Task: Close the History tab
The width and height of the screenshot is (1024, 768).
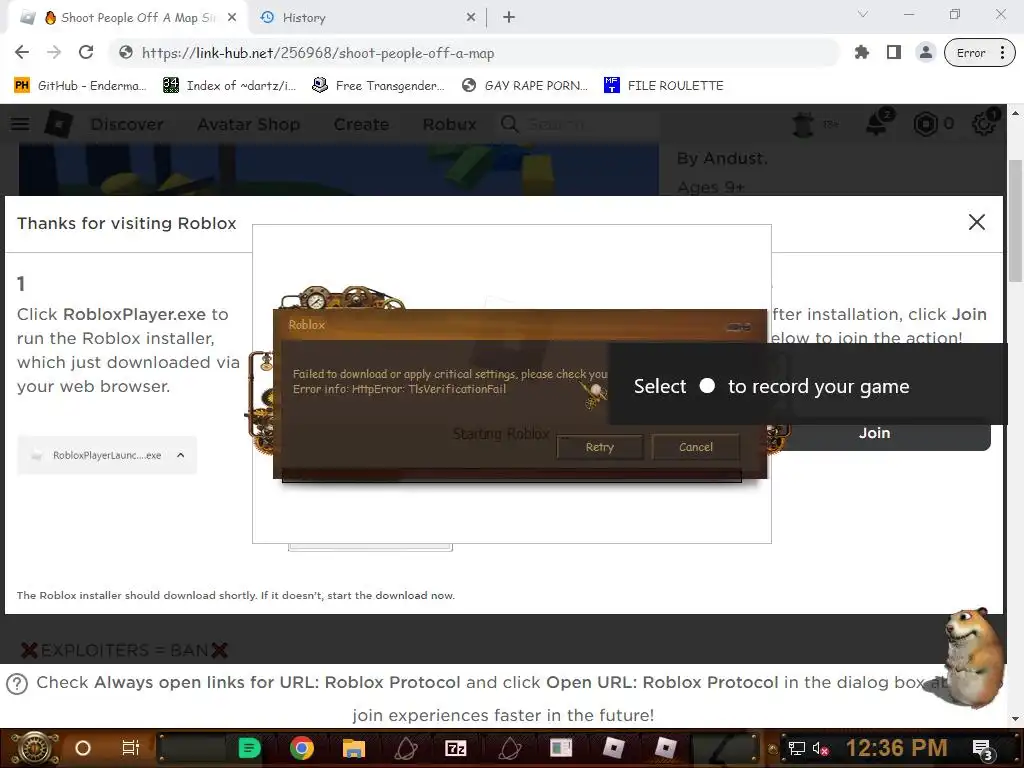Action: click(x=471, y=18)
